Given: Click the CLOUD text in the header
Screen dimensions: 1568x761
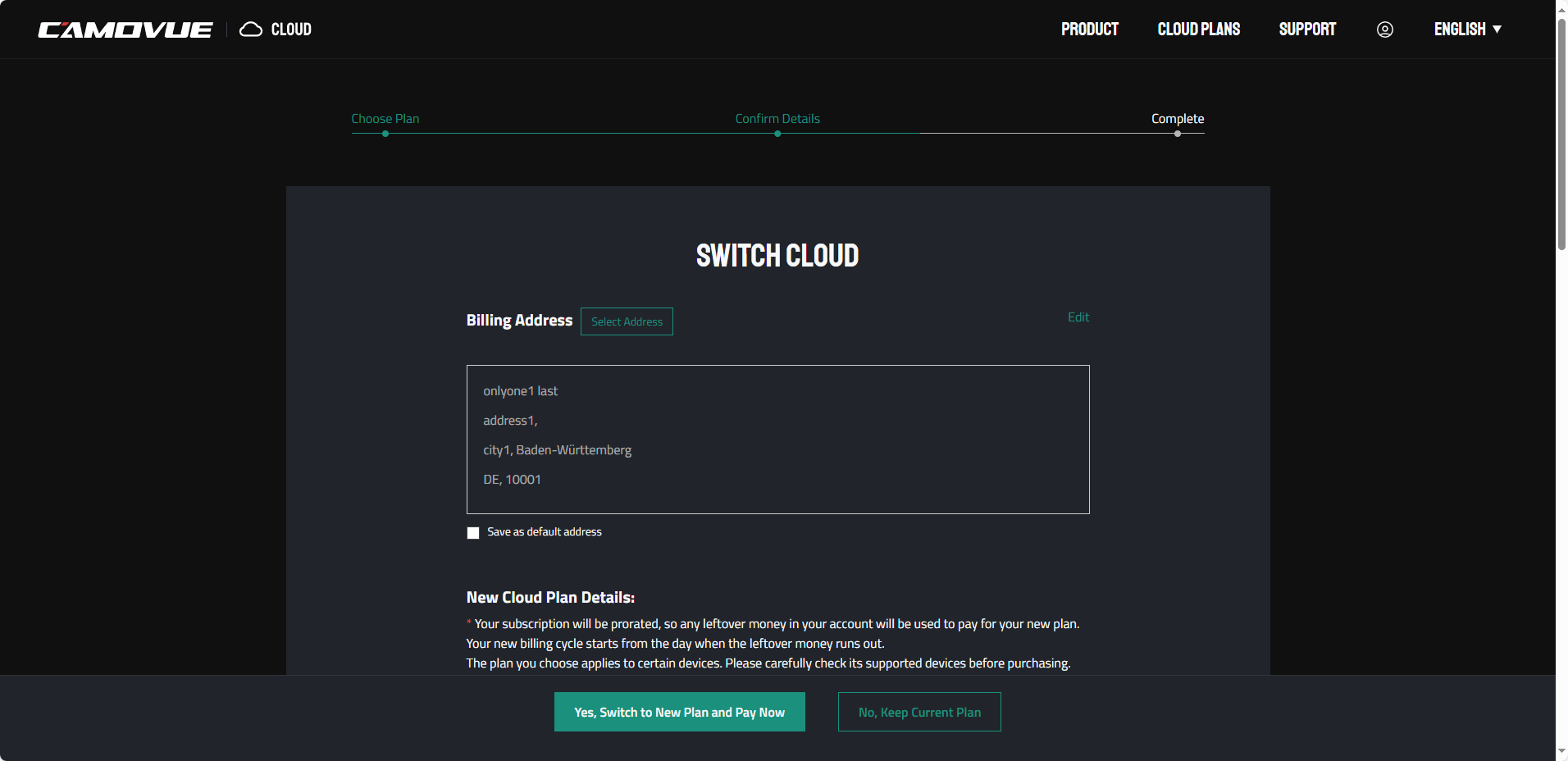Looking at the screenshot, I should click(291, 30).
